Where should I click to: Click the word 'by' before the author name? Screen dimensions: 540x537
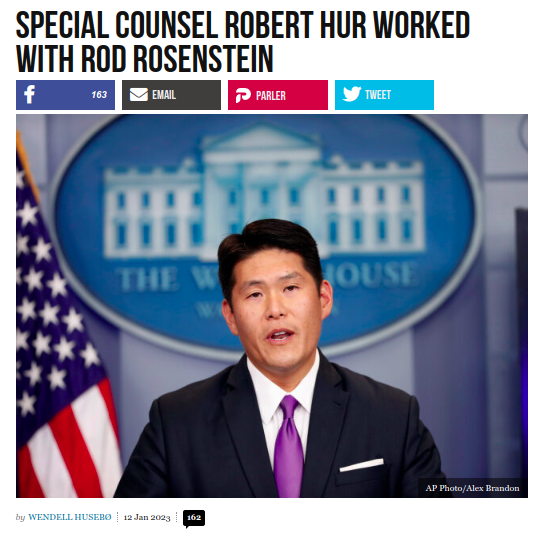(x=20, y=517)
